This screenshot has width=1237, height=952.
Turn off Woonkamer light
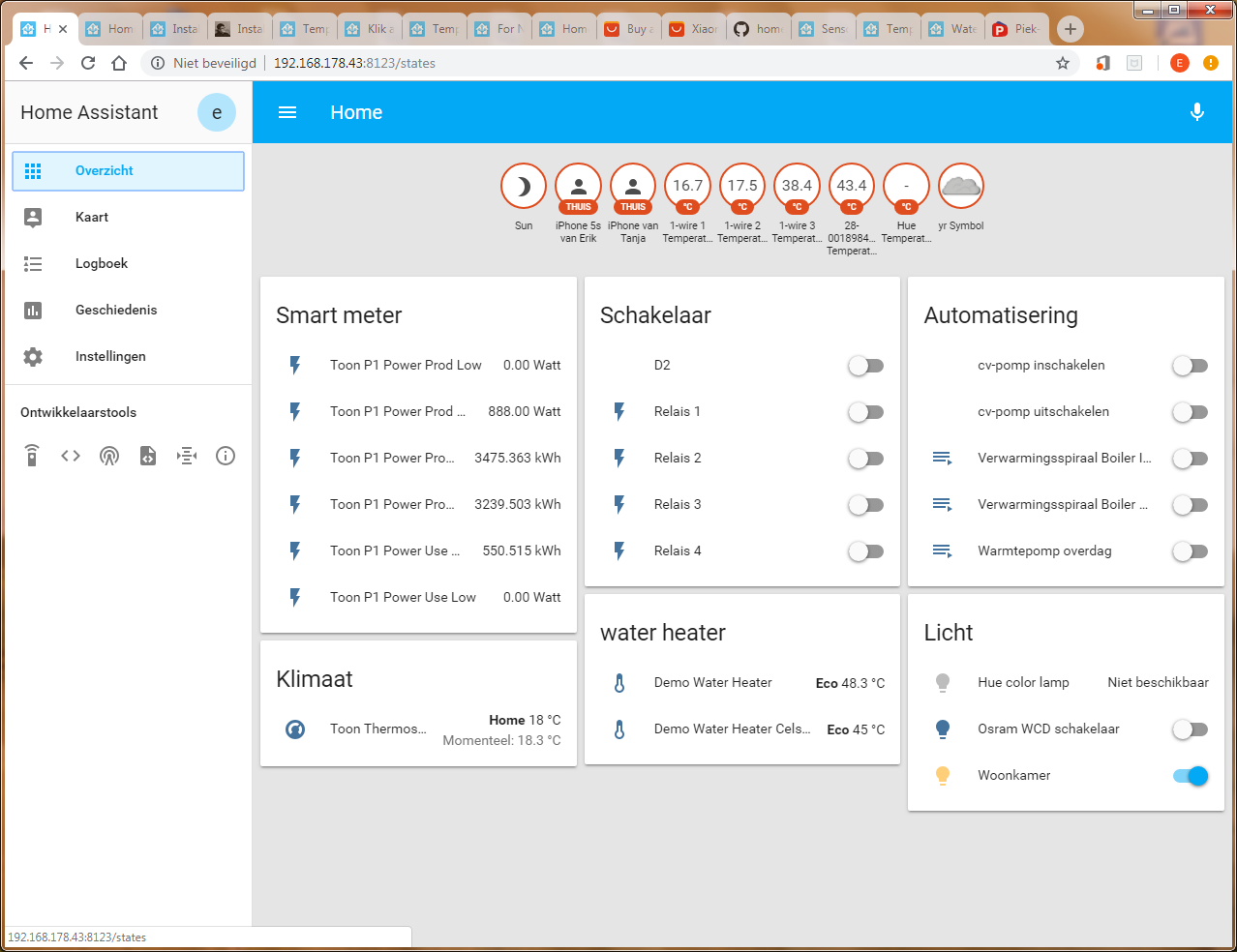(1191, 776)
